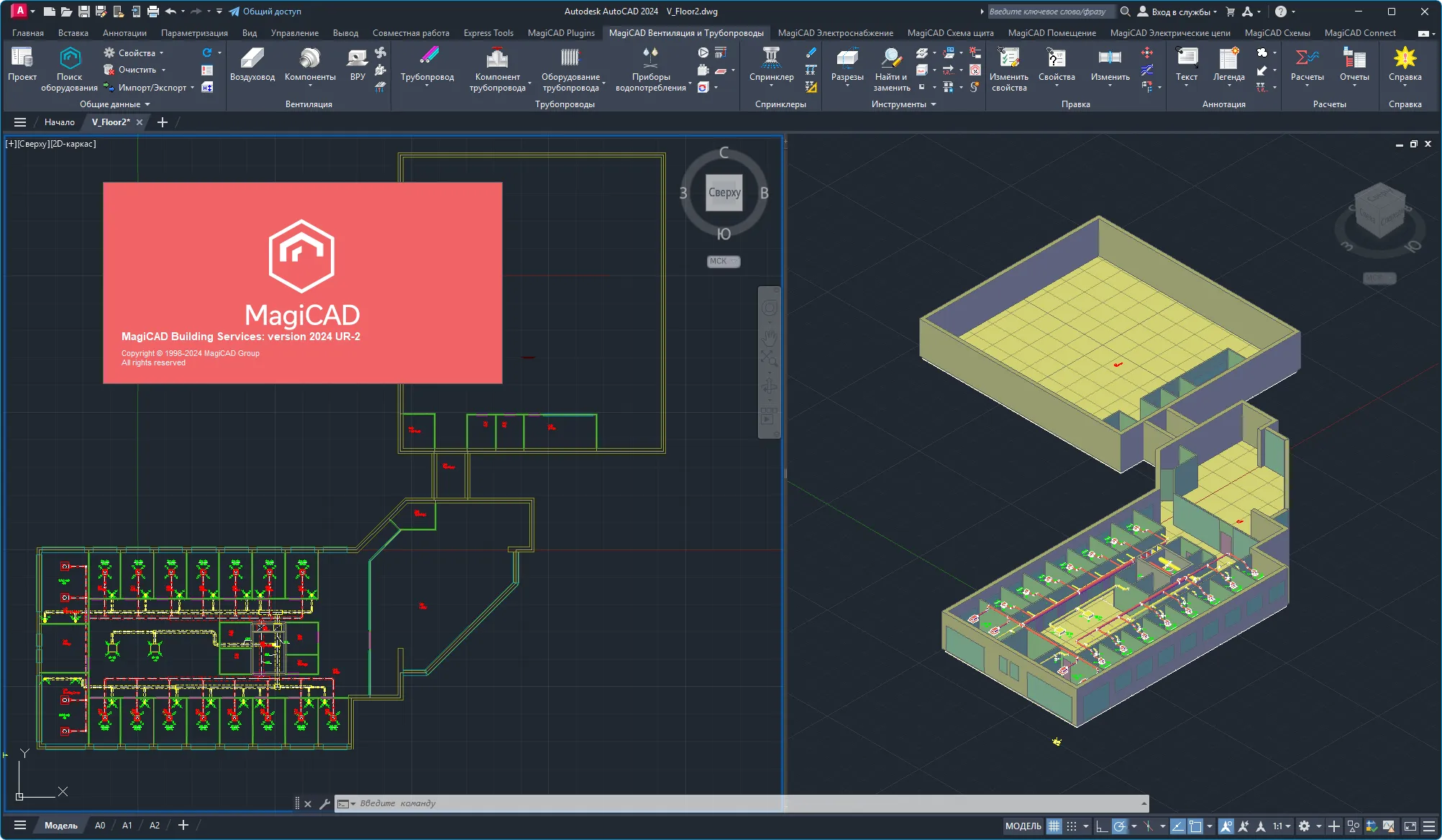This screenshot has height=840, width=1442.
Task: Open Приборы водопотребления water fixtures tool
Action: pyautogui.click(x=651, y=69)
